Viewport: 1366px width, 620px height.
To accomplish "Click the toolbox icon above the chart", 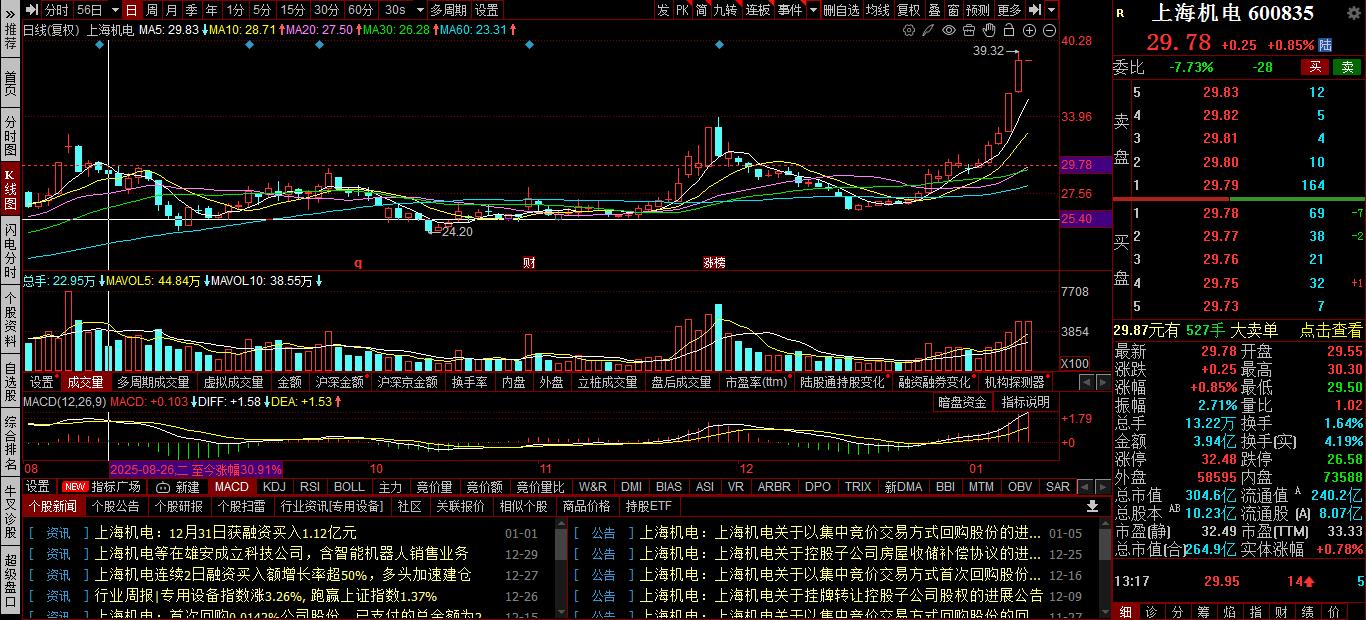I will [x=969, y=30].
